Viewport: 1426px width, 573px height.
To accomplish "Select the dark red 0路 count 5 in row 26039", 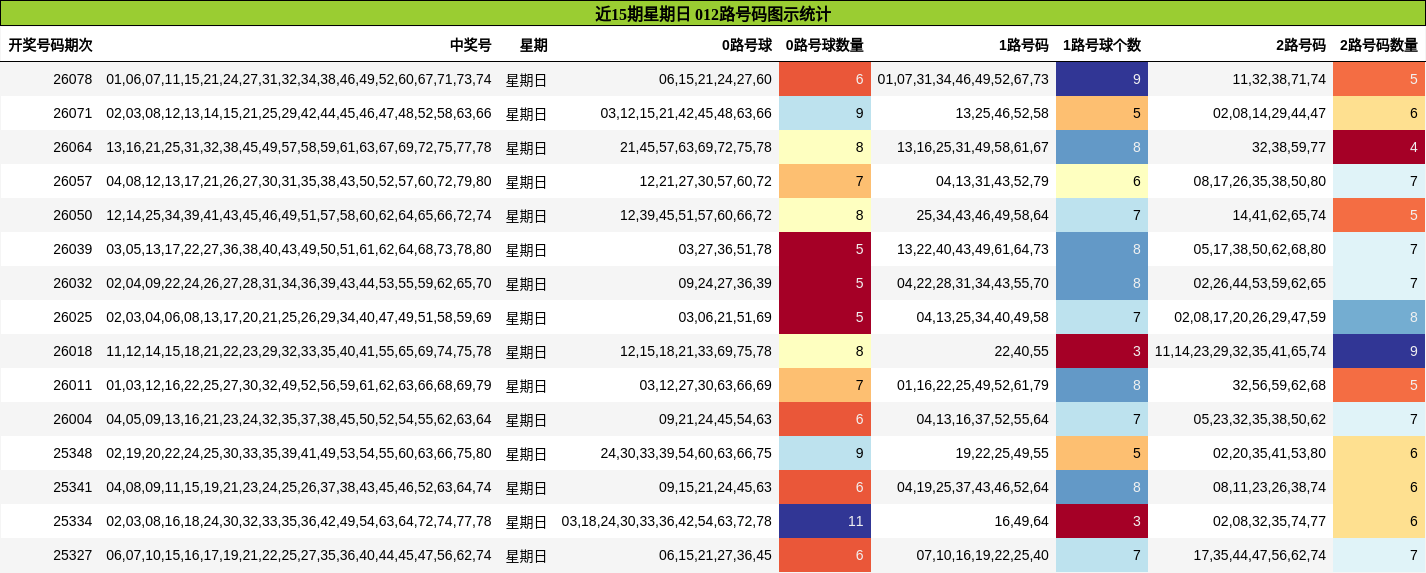I will point(825,249).
